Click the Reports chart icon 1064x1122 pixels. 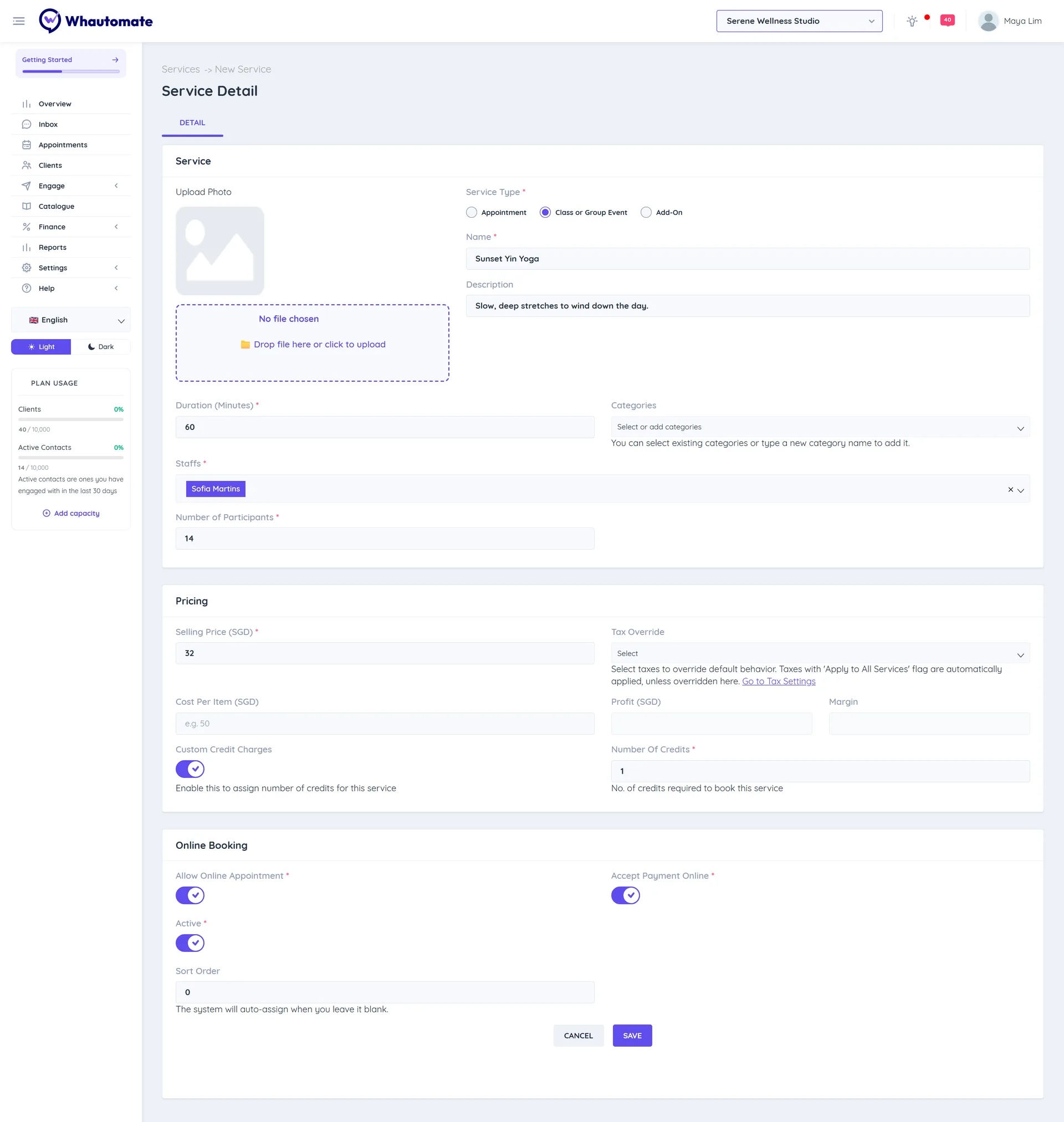(x=27, y=247)
